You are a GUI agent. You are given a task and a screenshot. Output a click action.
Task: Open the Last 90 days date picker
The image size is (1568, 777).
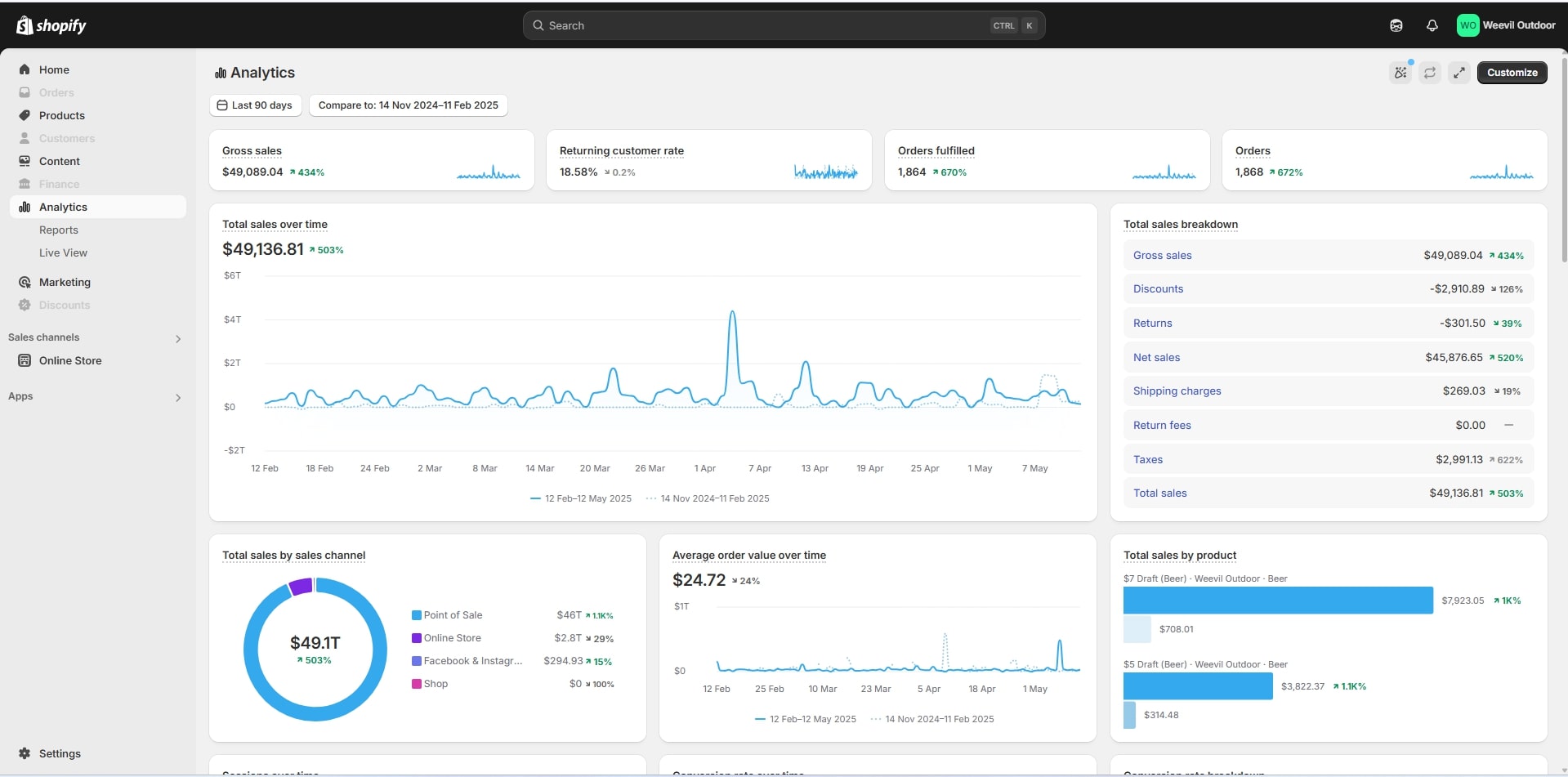[x=255, y=105]
